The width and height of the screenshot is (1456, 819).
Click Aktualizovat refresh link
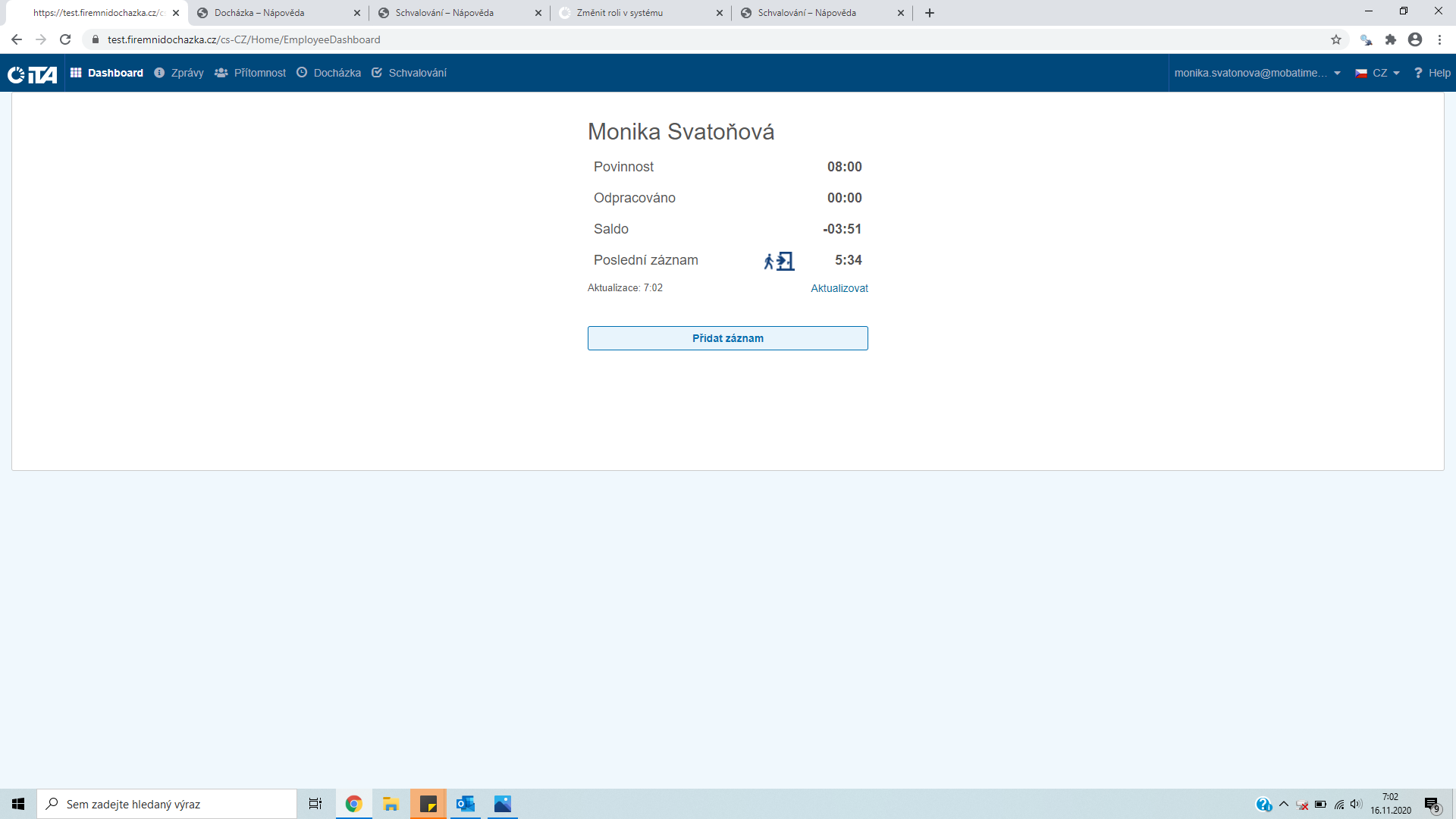(839, 288)
